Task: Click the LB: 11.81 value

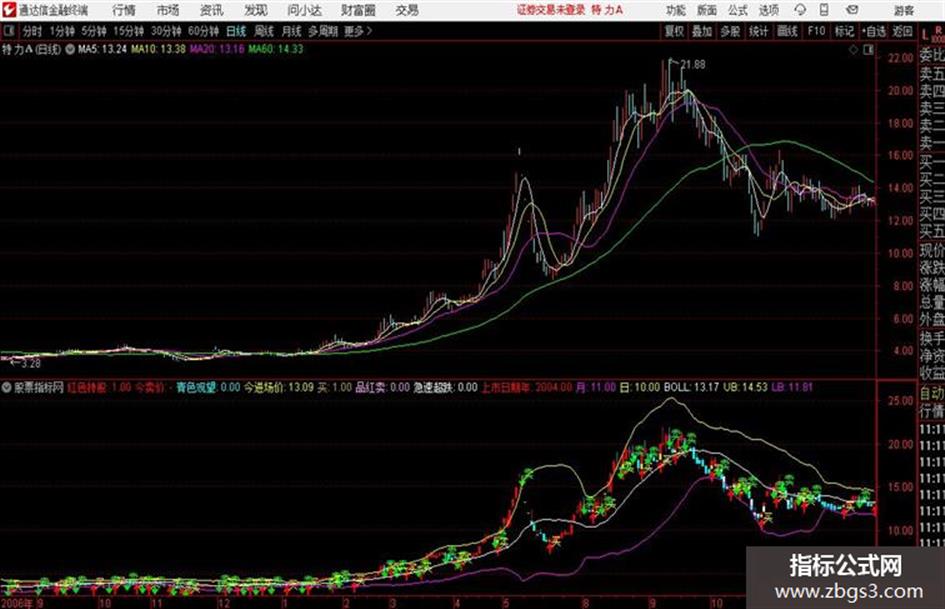Action: [792, 387]
